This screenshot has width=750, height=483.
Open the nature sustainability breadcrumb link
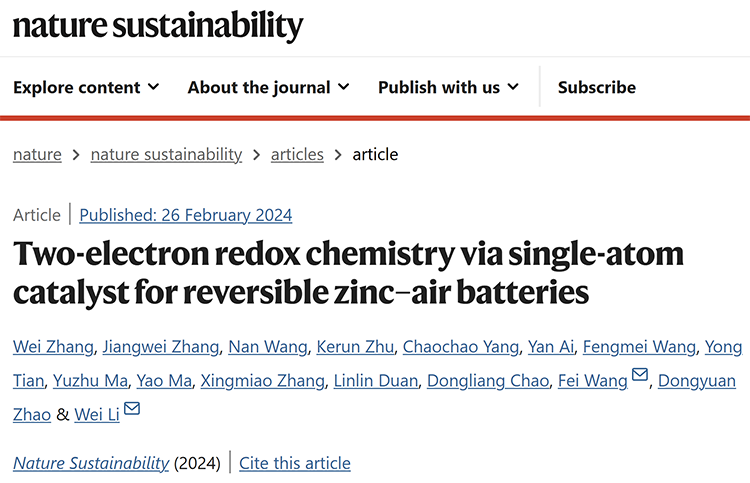point(166,154)
